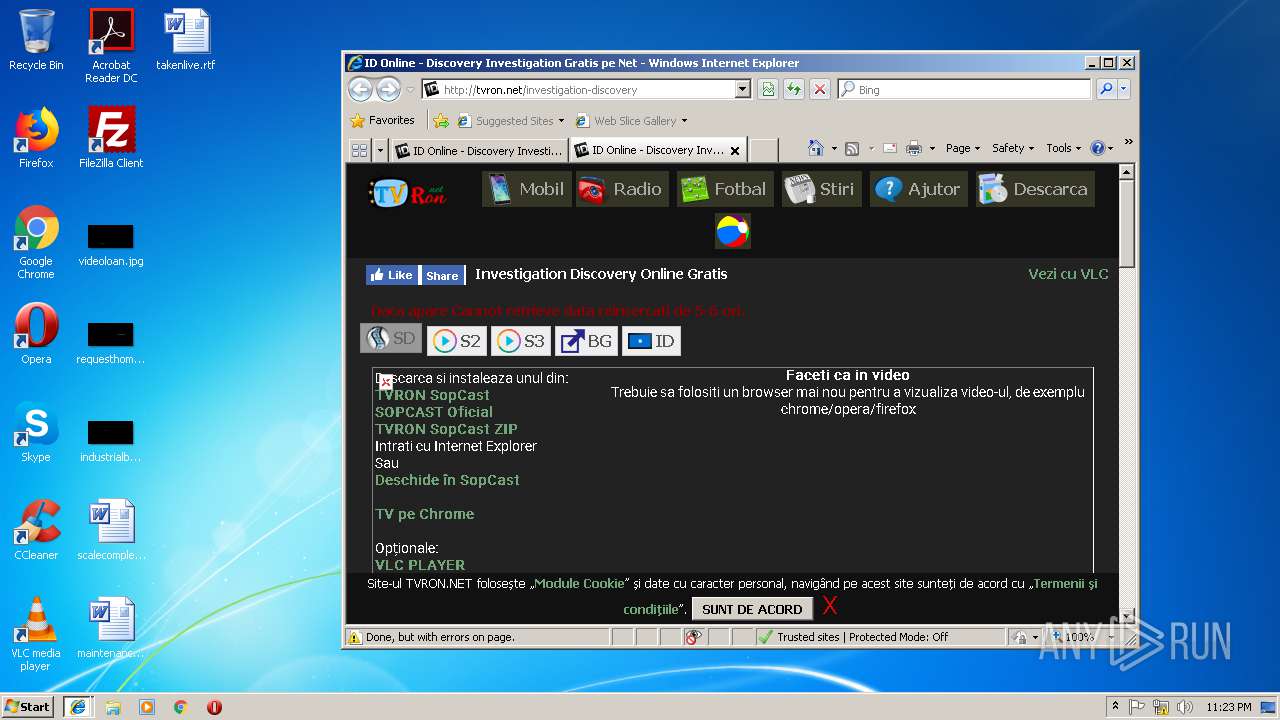
Task: Click the IE Forward navigation button
Action: click(x=388, y=90)
